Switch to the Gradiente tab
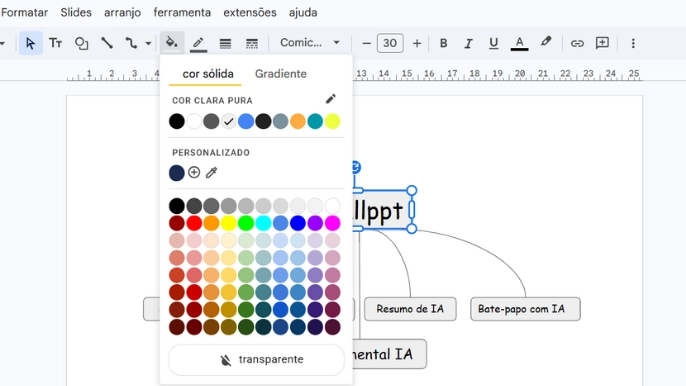The width and height of the screenshot is (686, 386). [281, 74]
